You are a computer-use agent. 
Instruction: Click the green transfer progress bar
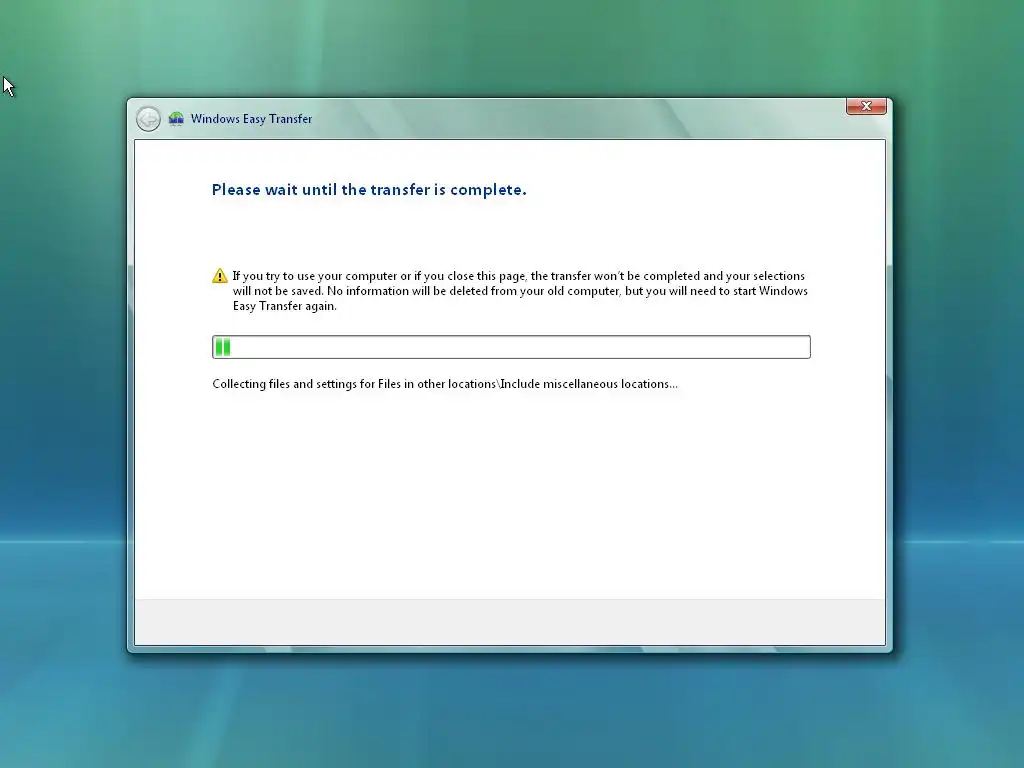(511, 347)
